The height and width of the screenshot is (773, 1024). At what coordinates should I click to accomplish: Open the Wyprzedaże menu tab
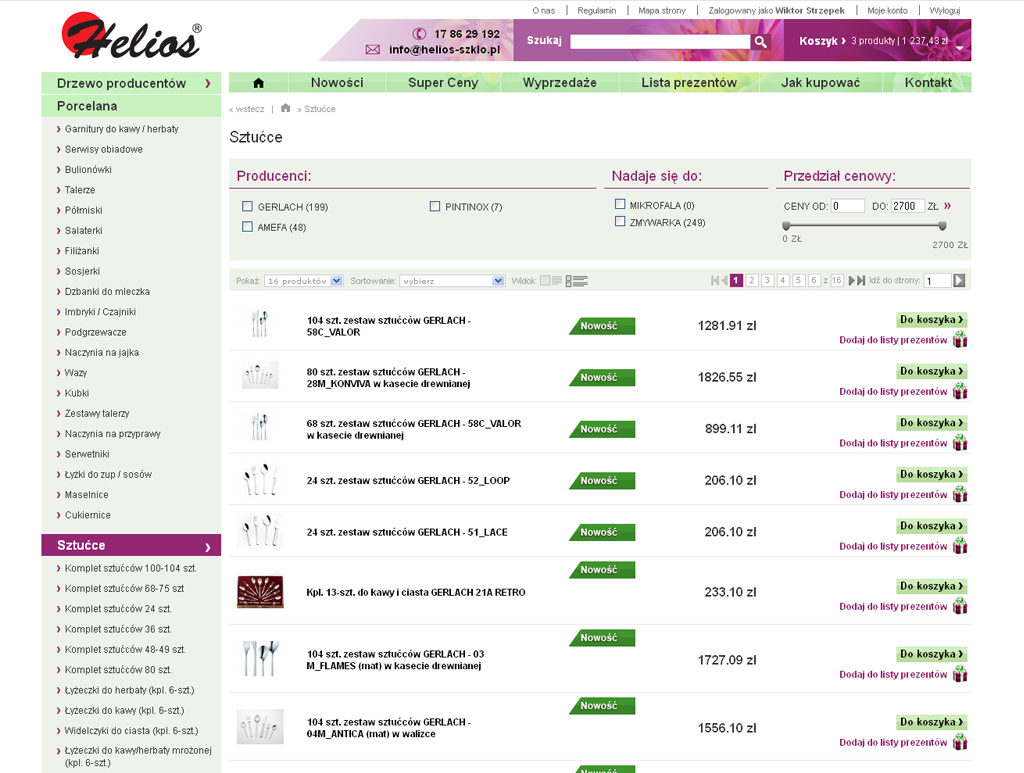pyautogui.click(x=559, y=83)
